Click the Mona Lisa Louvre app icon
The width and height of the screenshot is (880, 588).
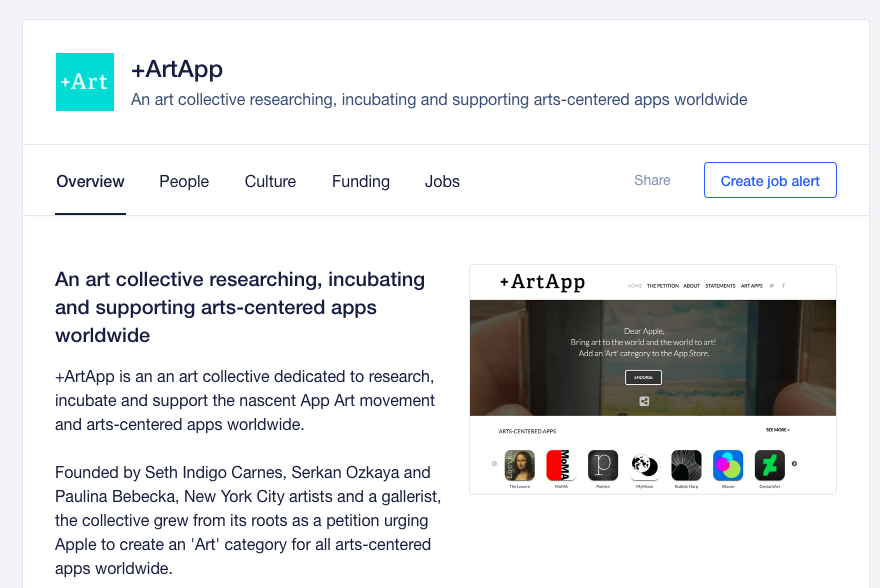pos(520,465)
